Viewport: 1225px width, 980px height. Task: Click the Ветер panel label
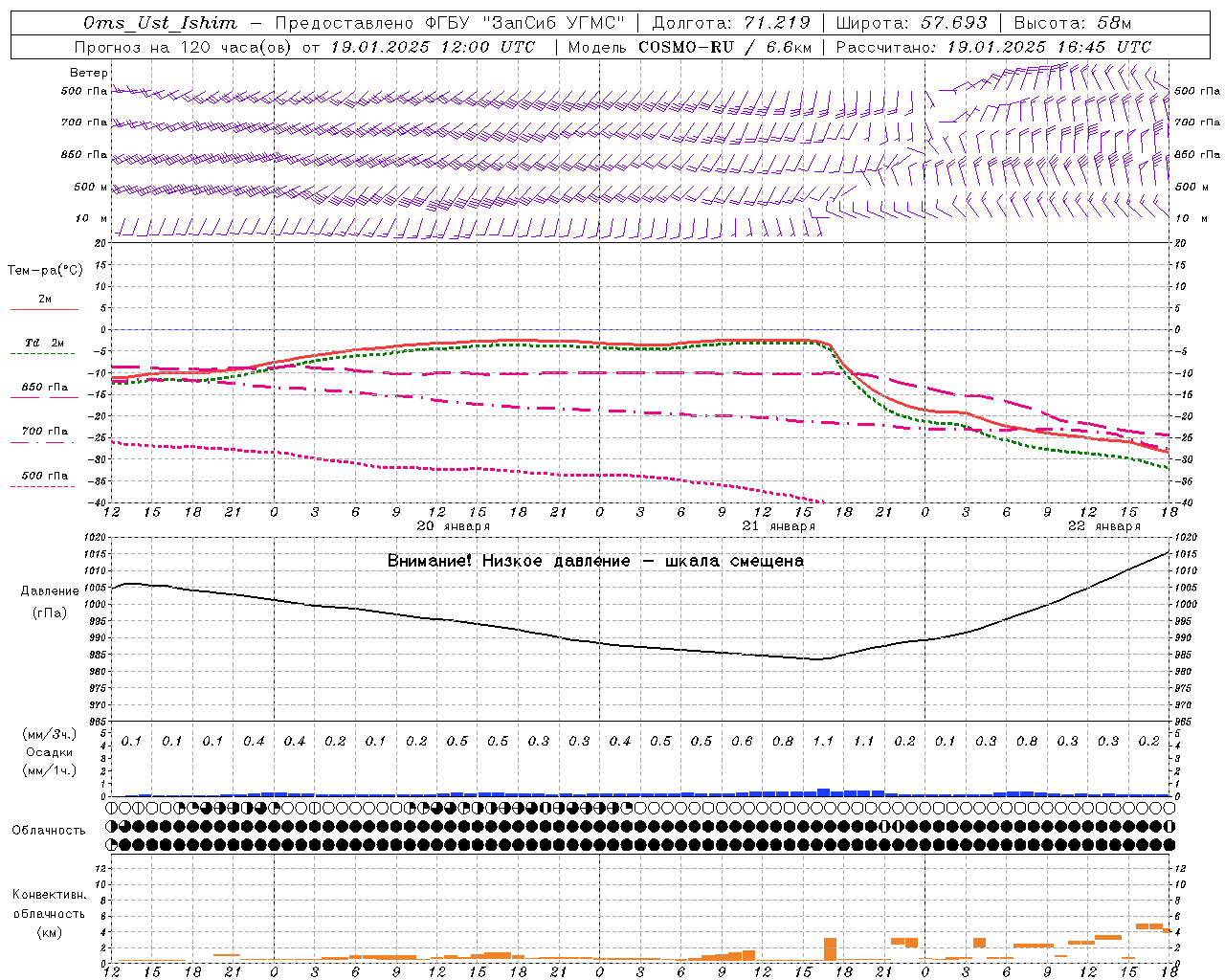click(89, 73)
